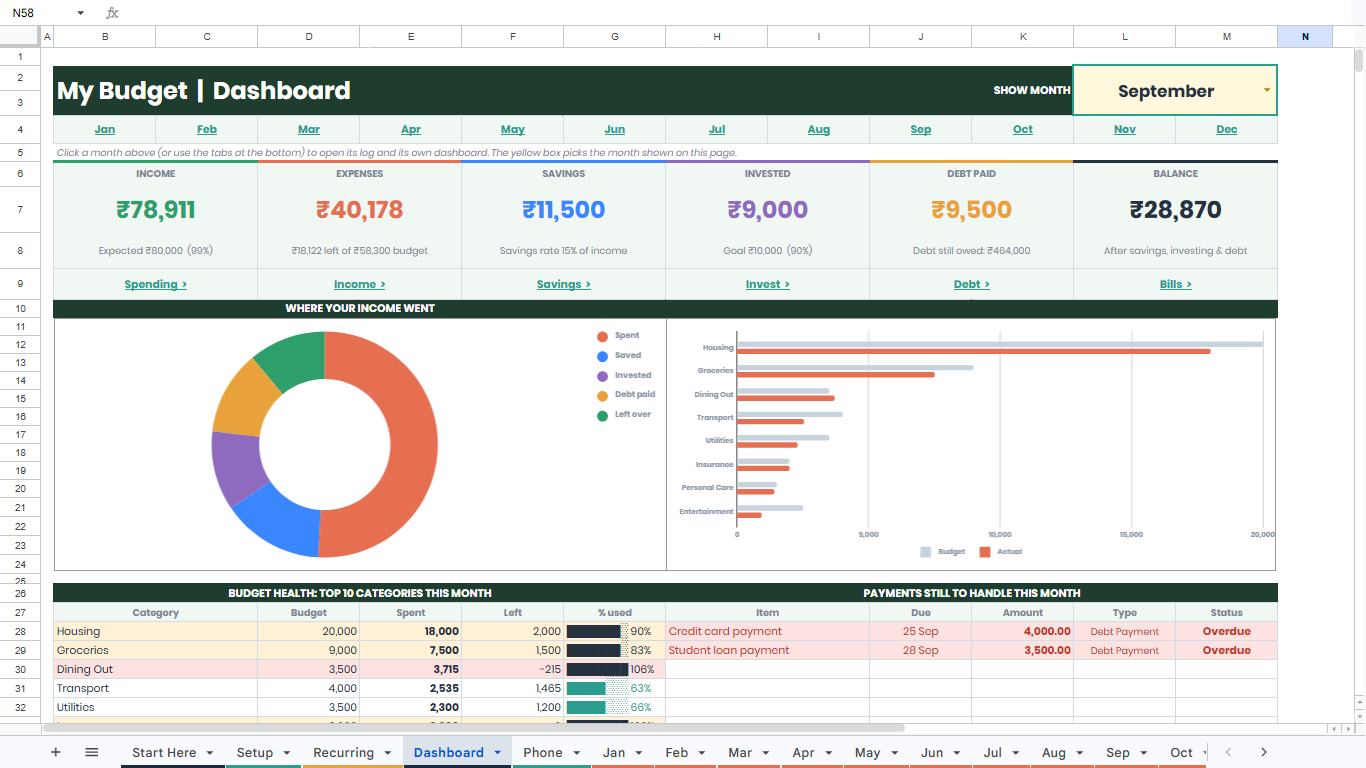Select the Dining Out category cell

click(155, 669)
